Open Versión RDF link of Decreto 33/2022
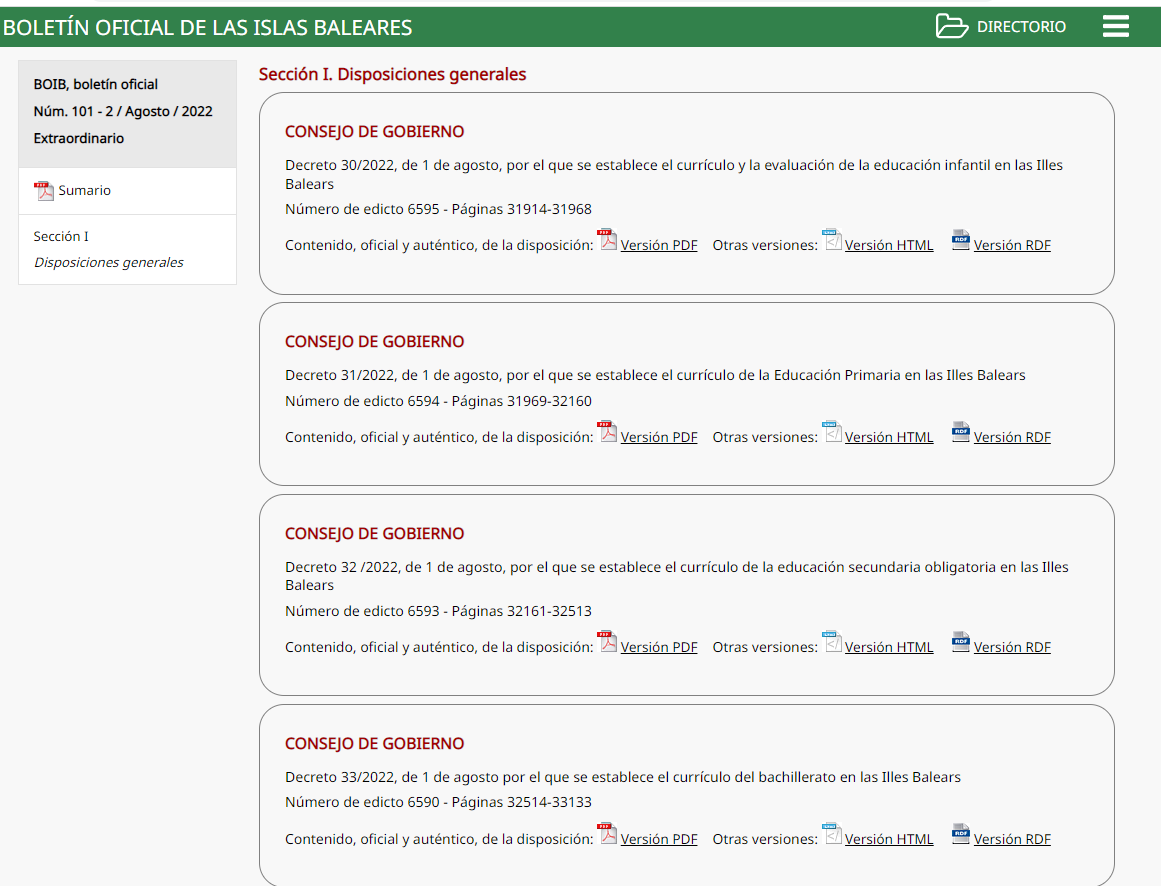Image resolution: width=1161 pixels, height=886 pixels. pyautogui.click(x=1012, y=839)
